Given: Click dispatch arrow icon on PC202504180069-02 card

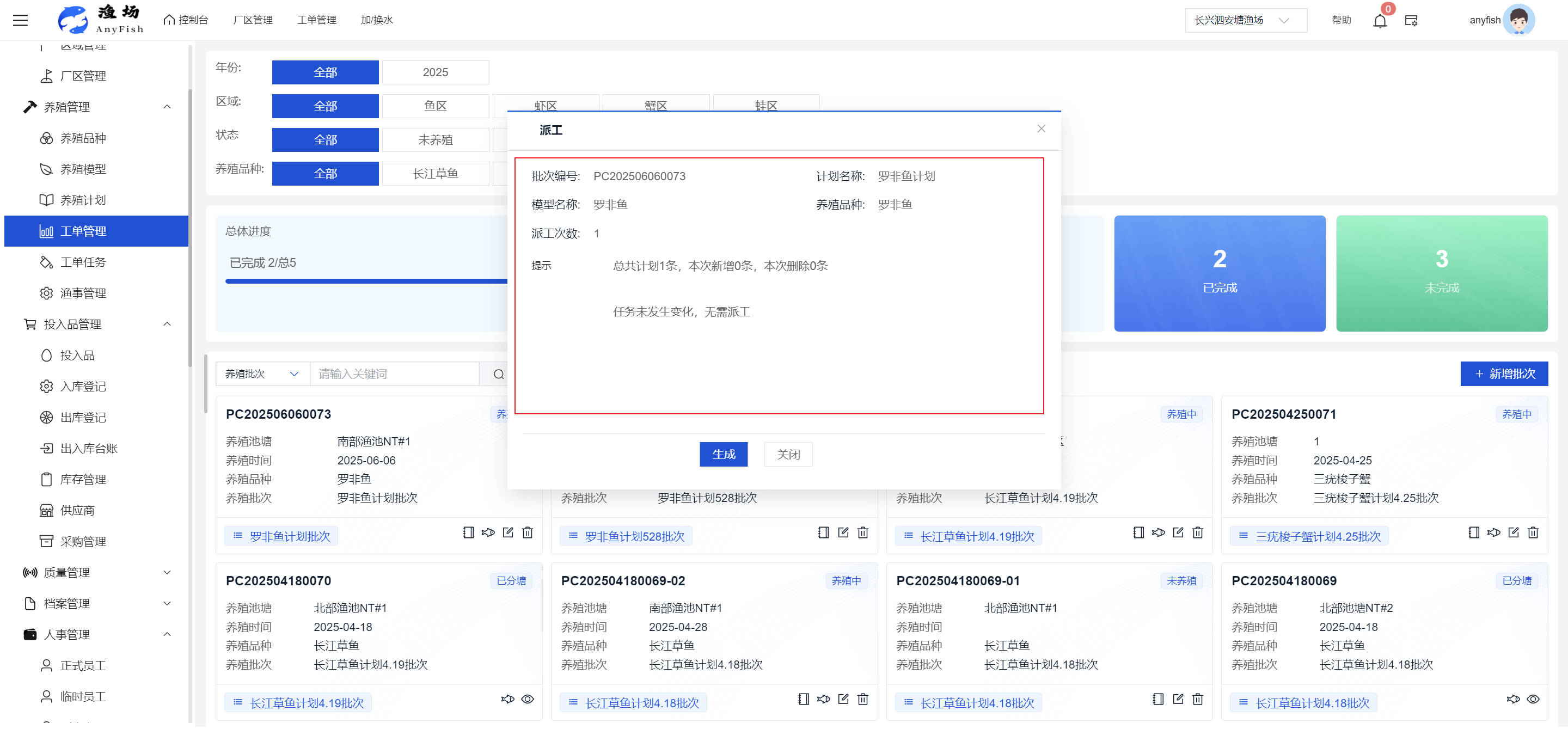Looking at the screenshot, I should tap(823, 699).
